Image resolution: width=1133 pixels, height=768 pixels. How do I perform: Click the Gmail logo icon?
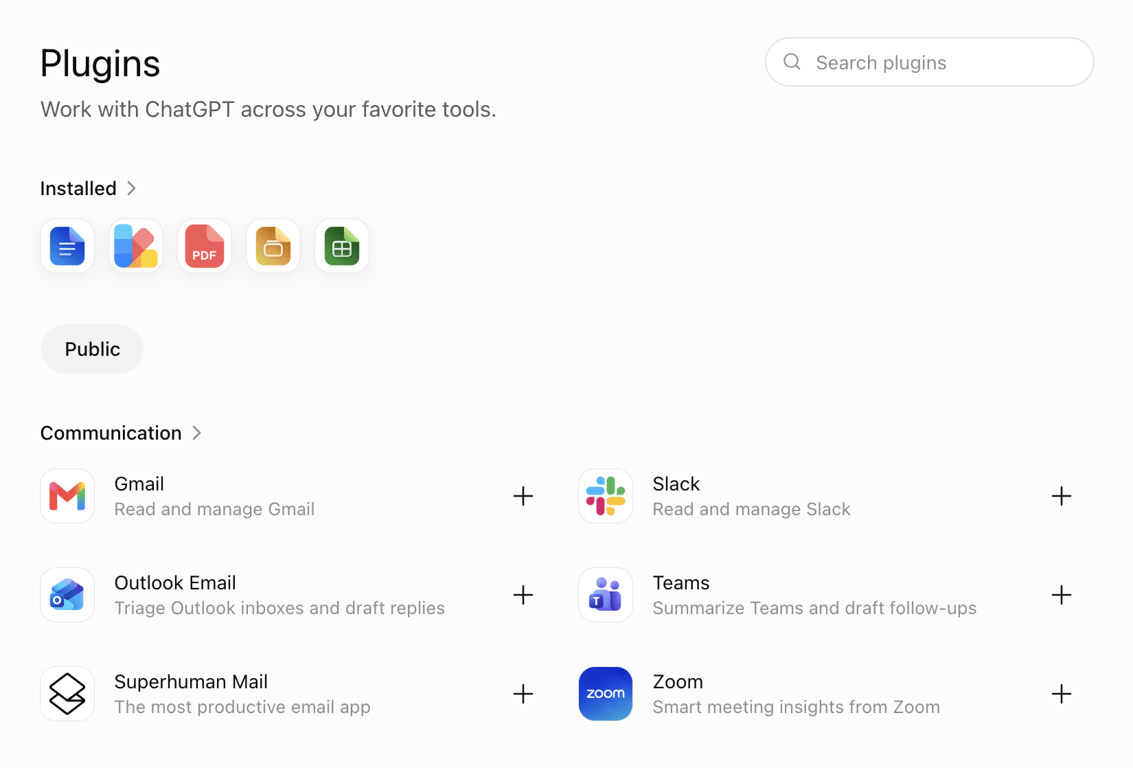(67, 496)
